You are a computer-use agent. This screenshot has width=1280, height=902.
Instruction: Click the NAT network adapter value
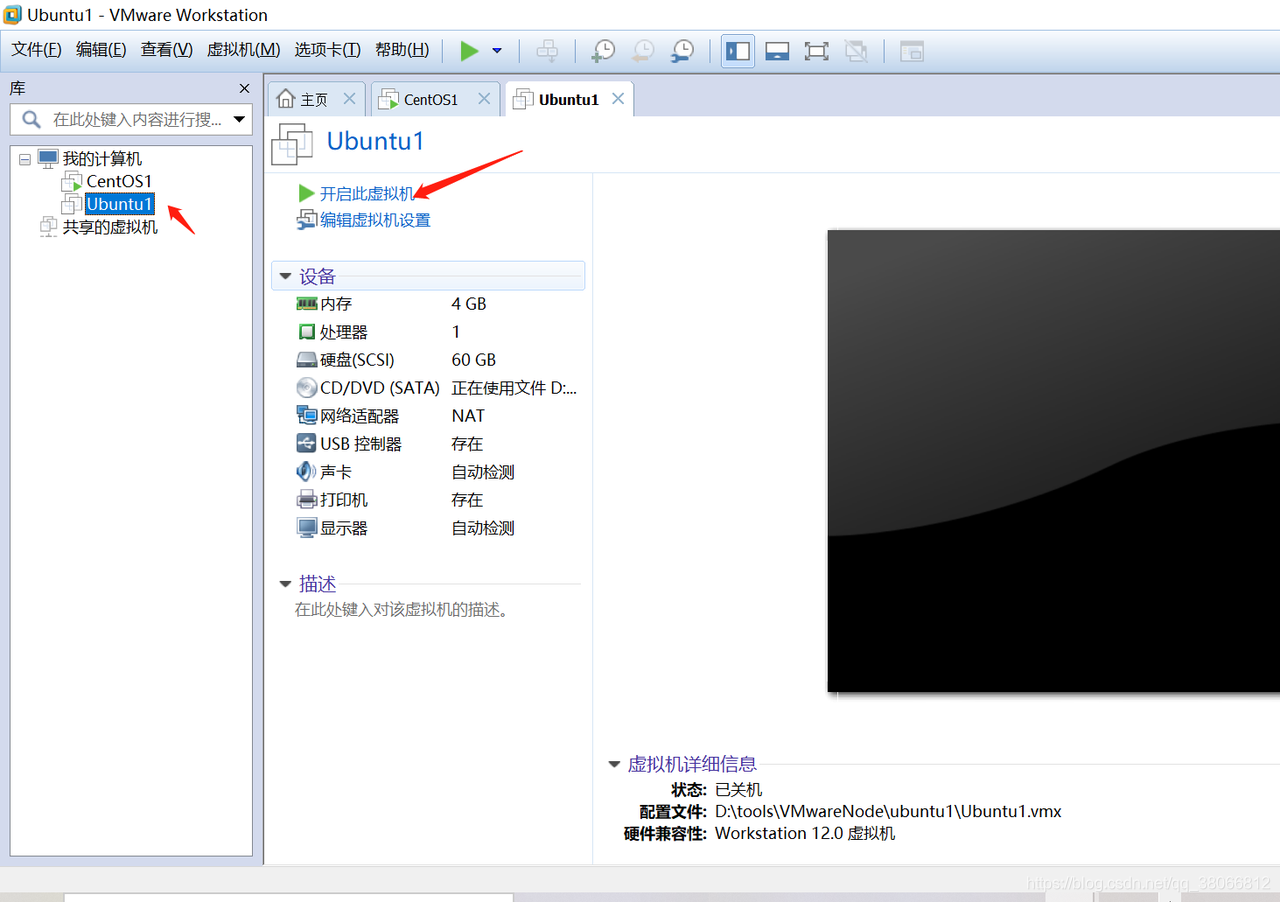(x=468, y=416)
